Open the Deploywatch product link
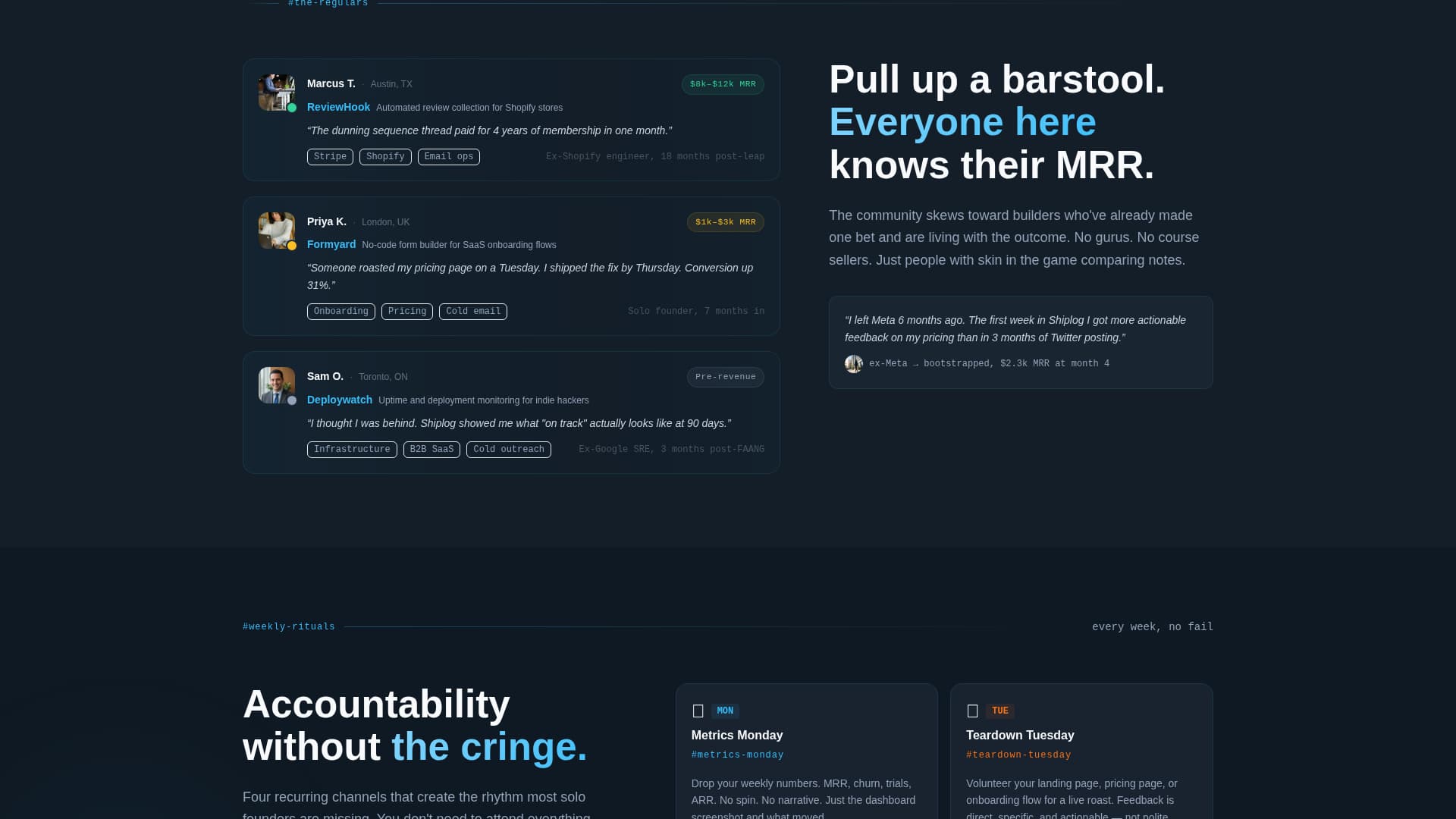This screenshot has height=819, width=1456. tap(340, 400)
